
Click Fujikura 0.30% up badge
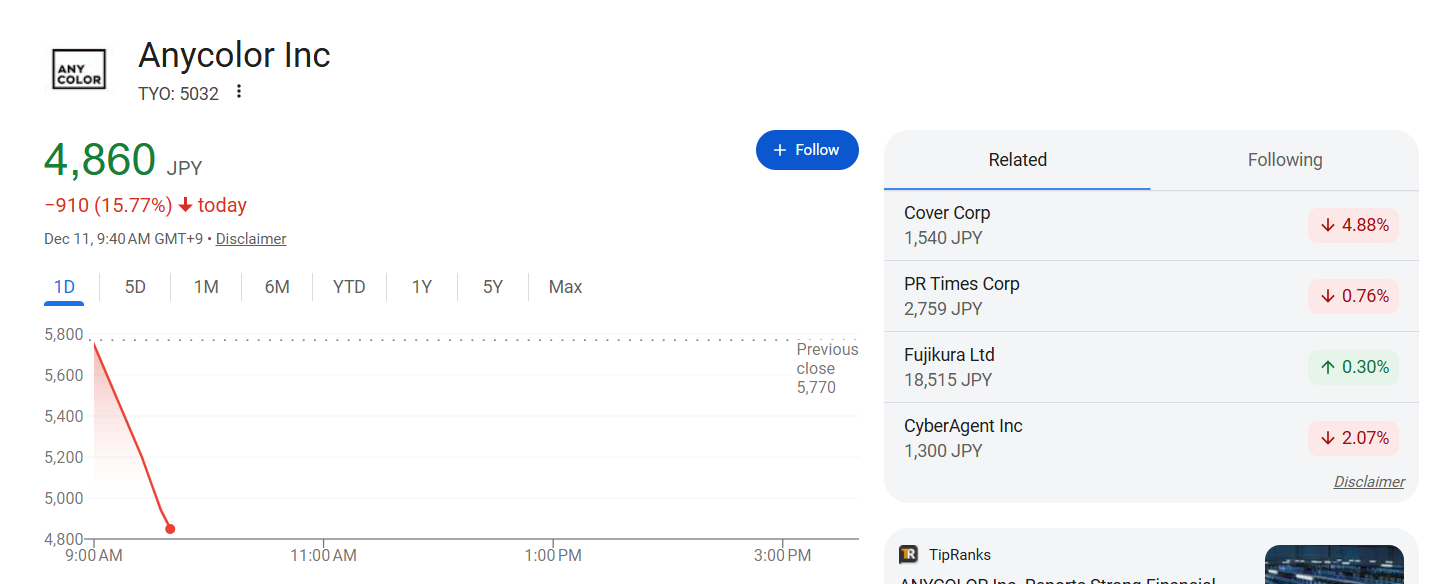tap(1353, 367)
